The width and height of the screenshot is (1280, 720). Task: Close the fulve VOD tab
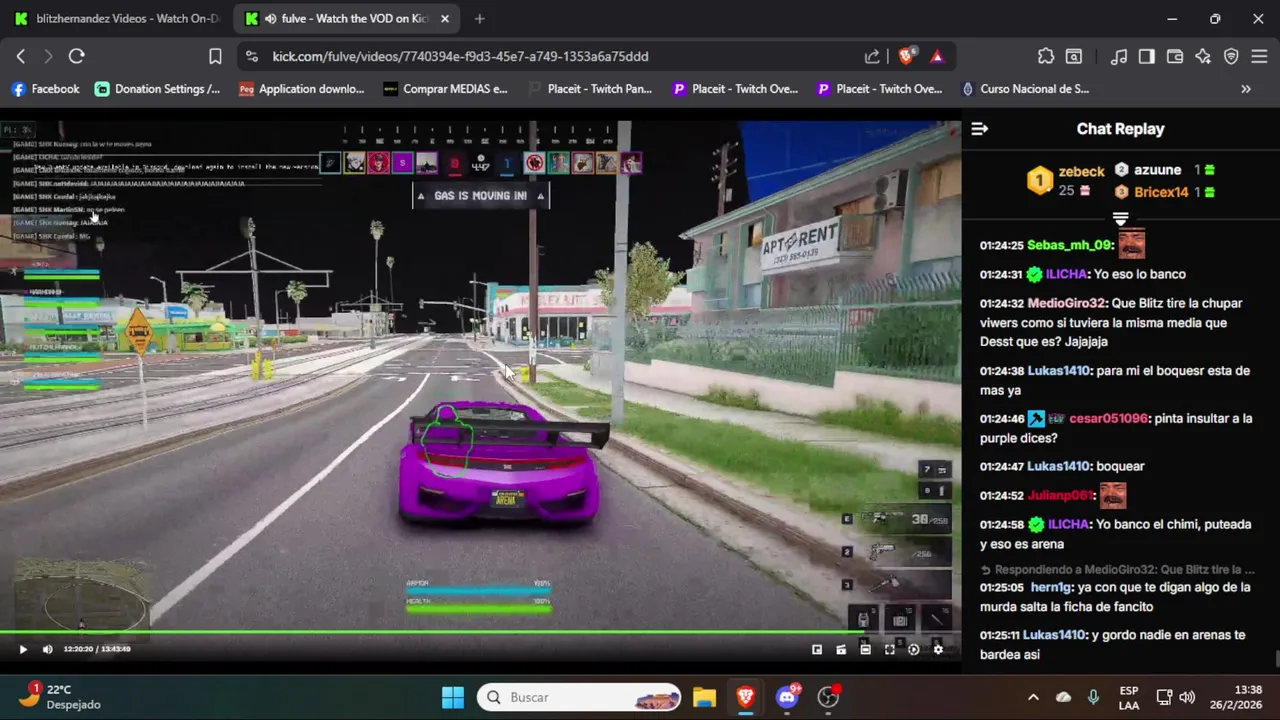[x=445, y=18]
